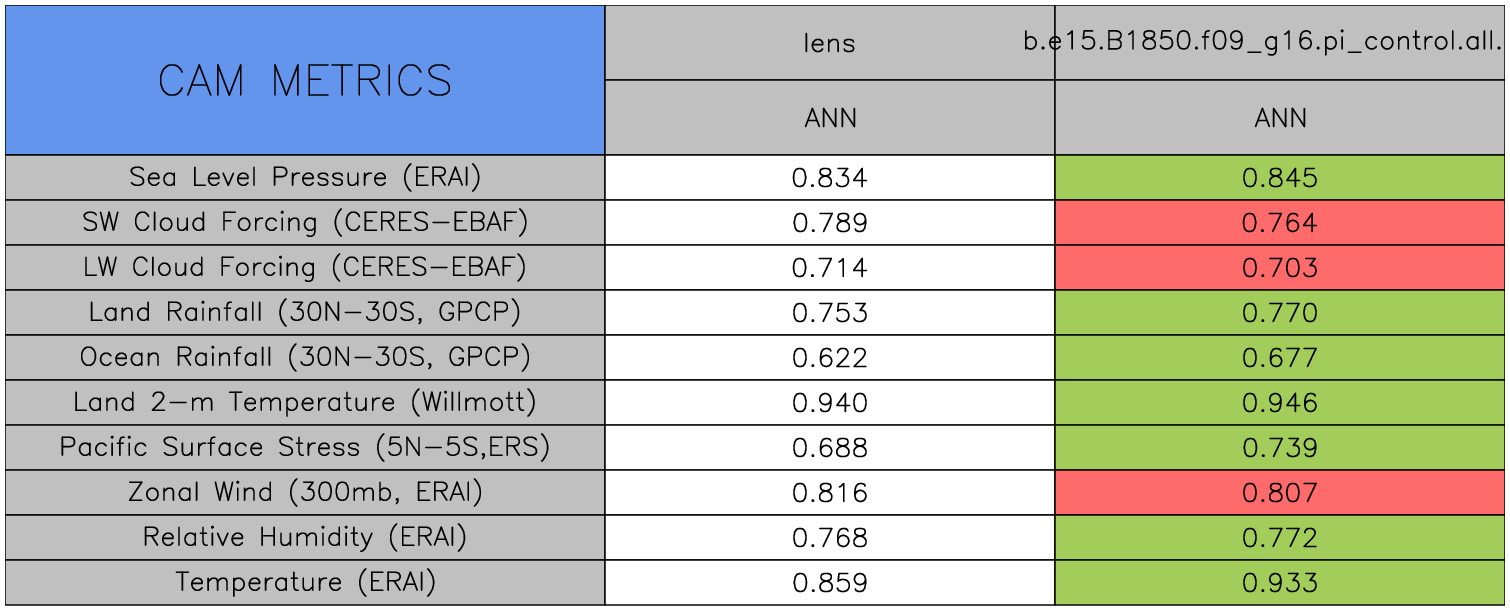
Task: Click the ANN label under lens
Action: point(830,118)
